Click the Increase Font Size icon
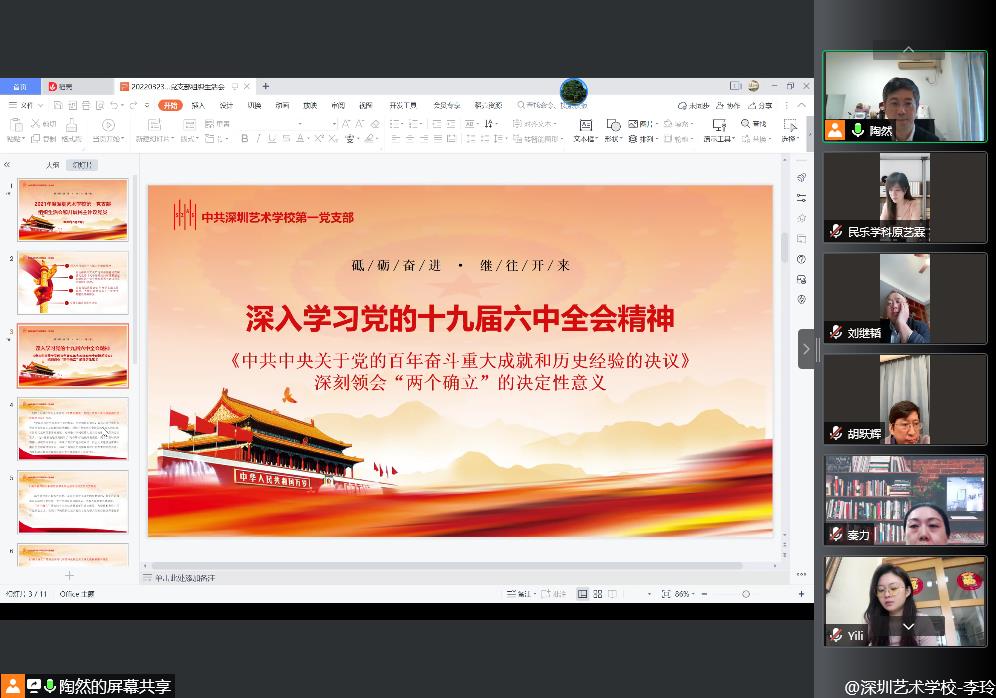The height and width of the screenshot is (698, 996). pos(346,123)
